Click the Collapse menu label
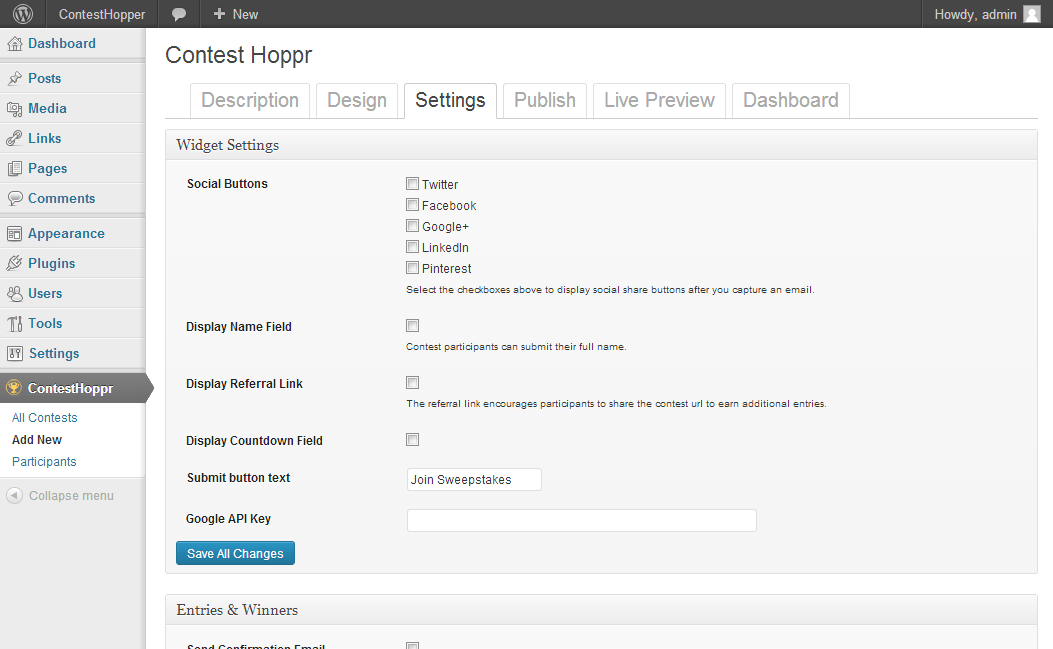Screen dimensions: 1053x649 tap(71, 496)
